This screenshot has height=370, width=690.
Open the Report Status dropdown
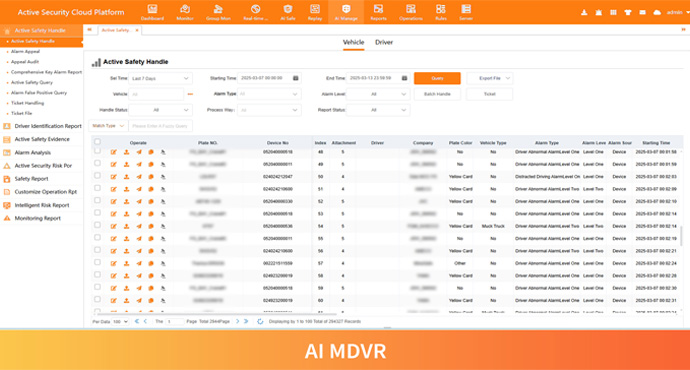[x=378, y=110]
